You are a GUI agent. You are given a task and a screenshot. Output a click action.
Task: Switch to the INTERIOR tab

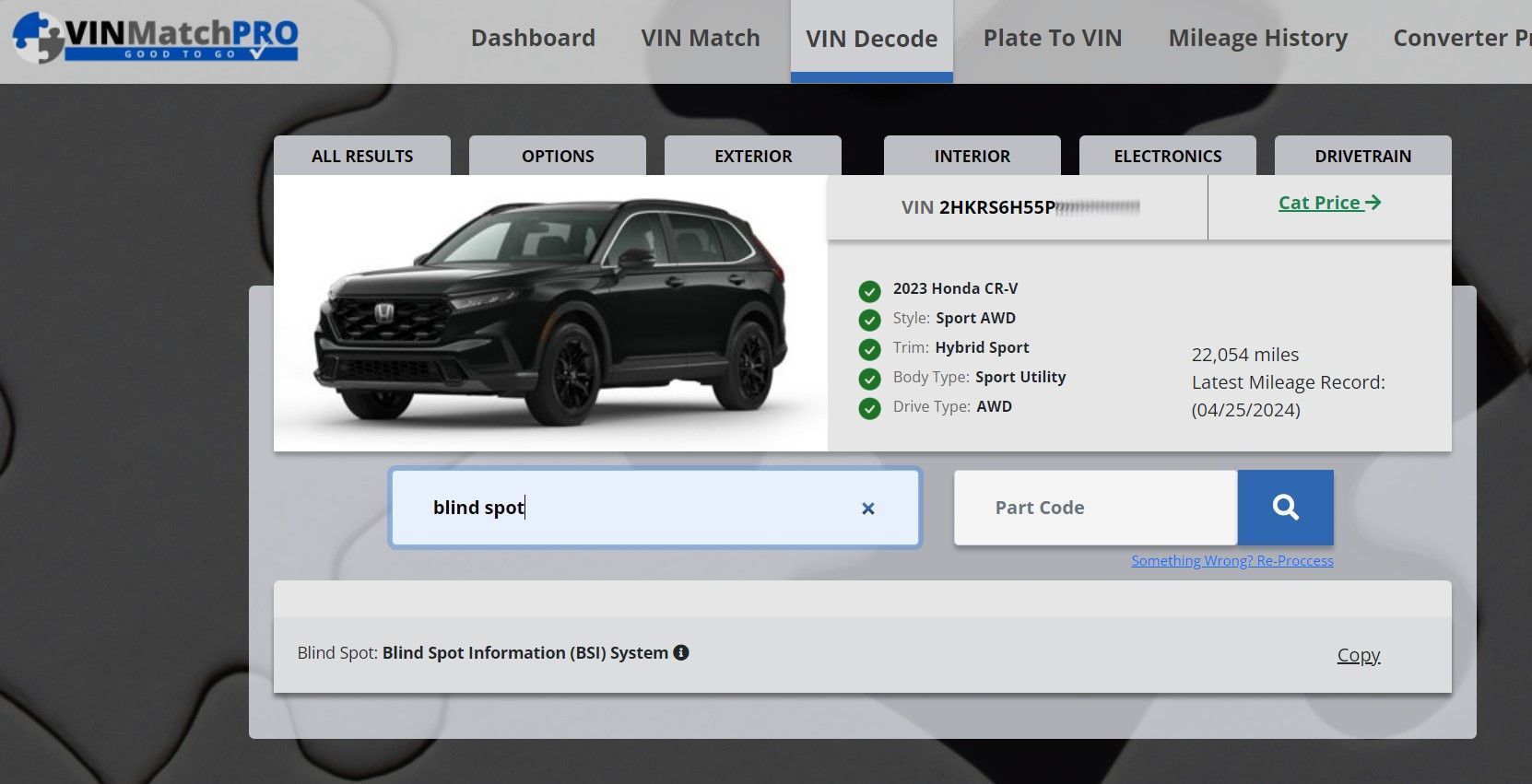pos(972,156)
